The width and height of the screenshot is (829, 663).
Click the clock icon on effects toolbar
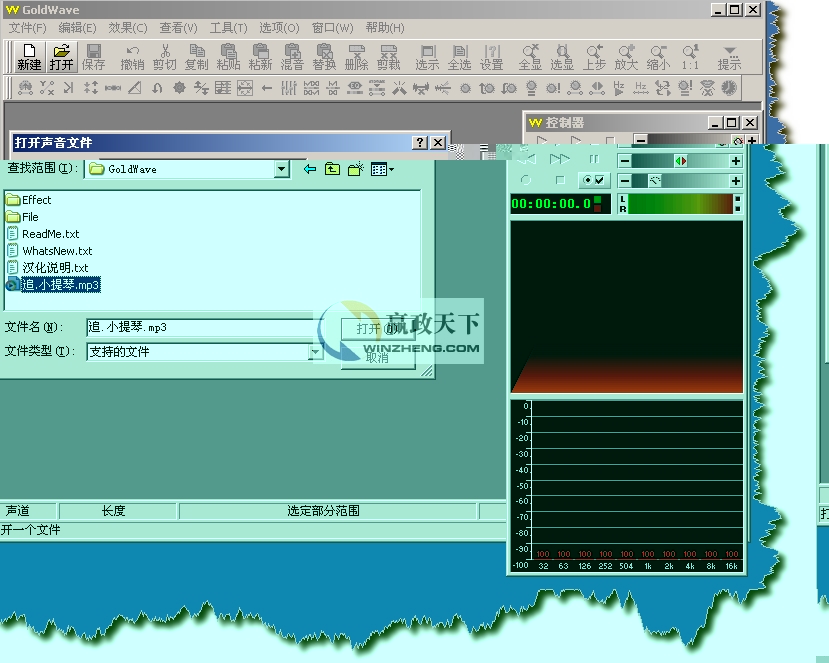pos(729,88)
